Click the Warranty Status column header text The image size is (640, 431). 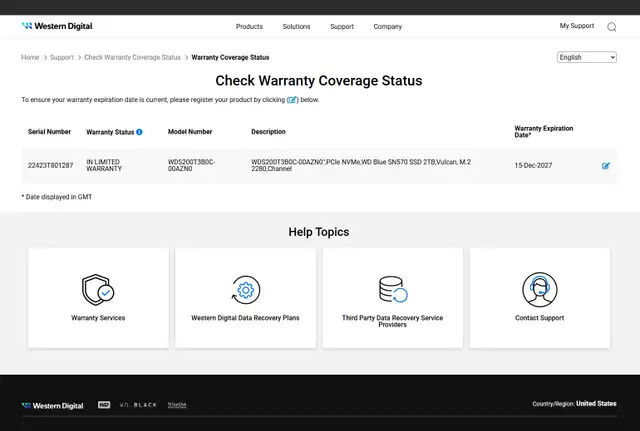coord(110,132)
